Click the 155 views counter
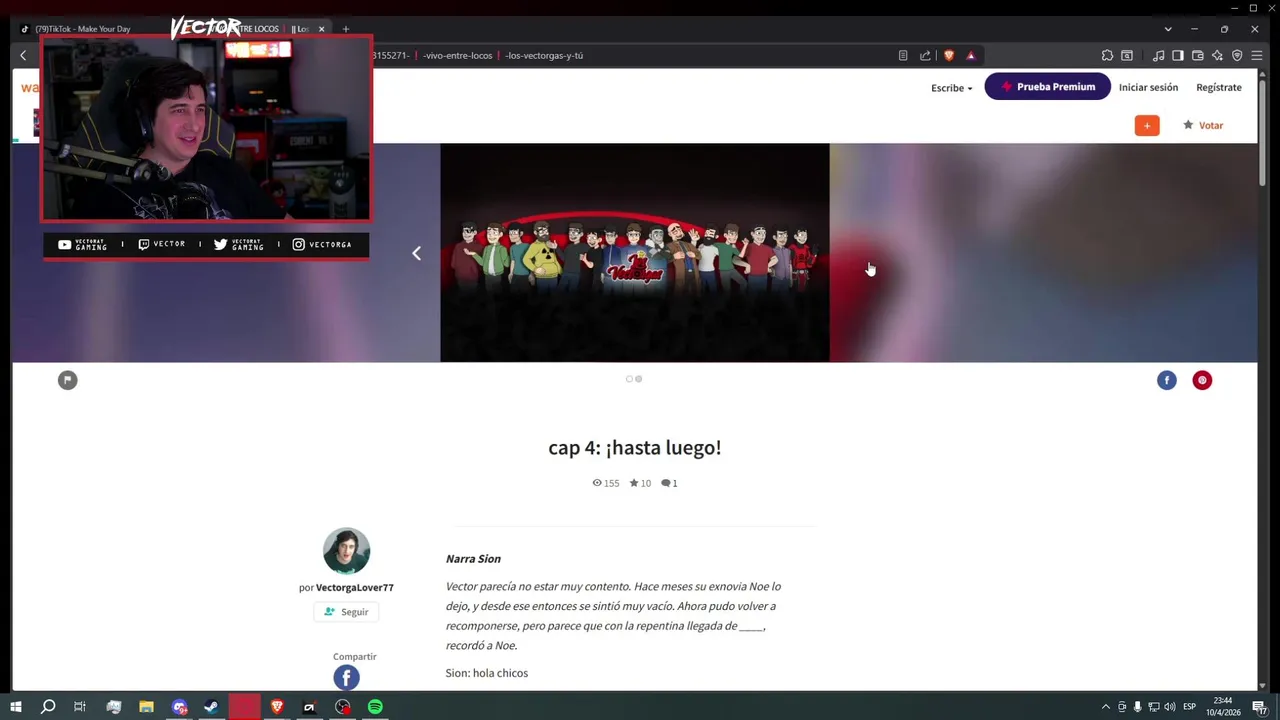 (x=606, y=483)
